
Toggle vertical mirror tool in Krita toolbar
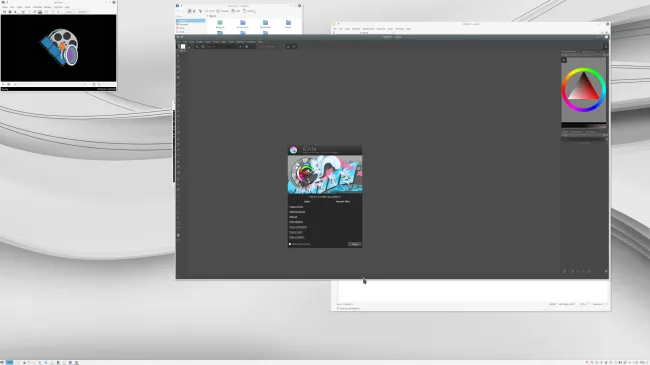[x=294, y=46]
